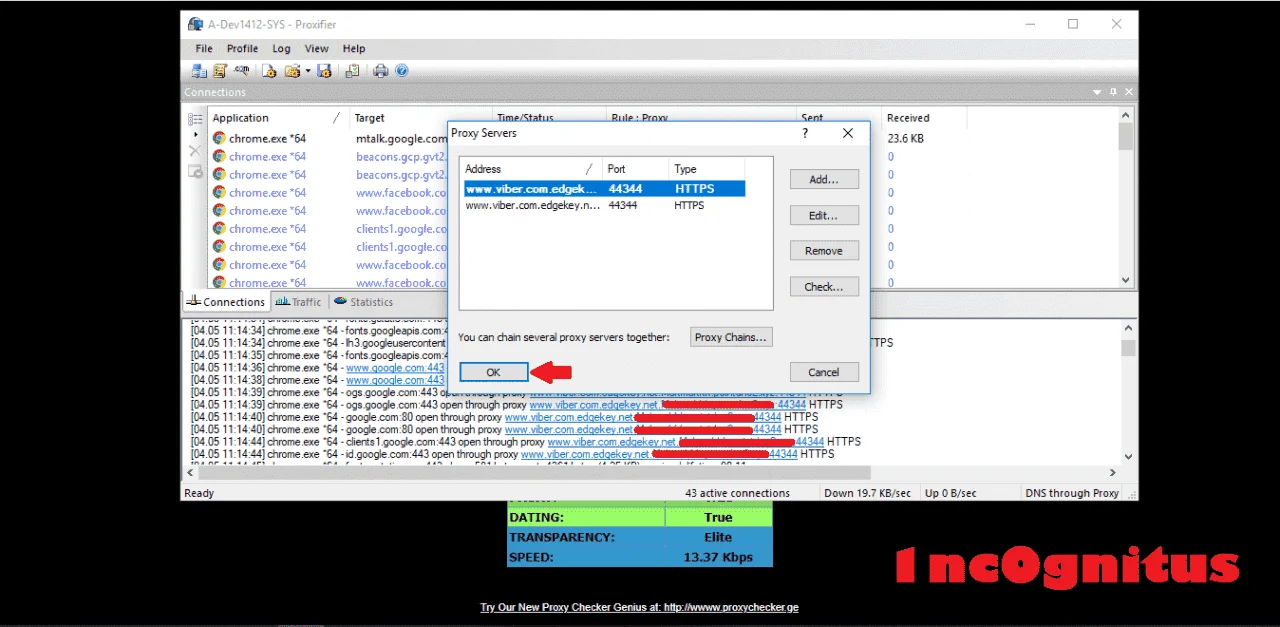Switch to the Connections tab
The height and width of the screenshot is (627, 1280).
pos(226,302)
